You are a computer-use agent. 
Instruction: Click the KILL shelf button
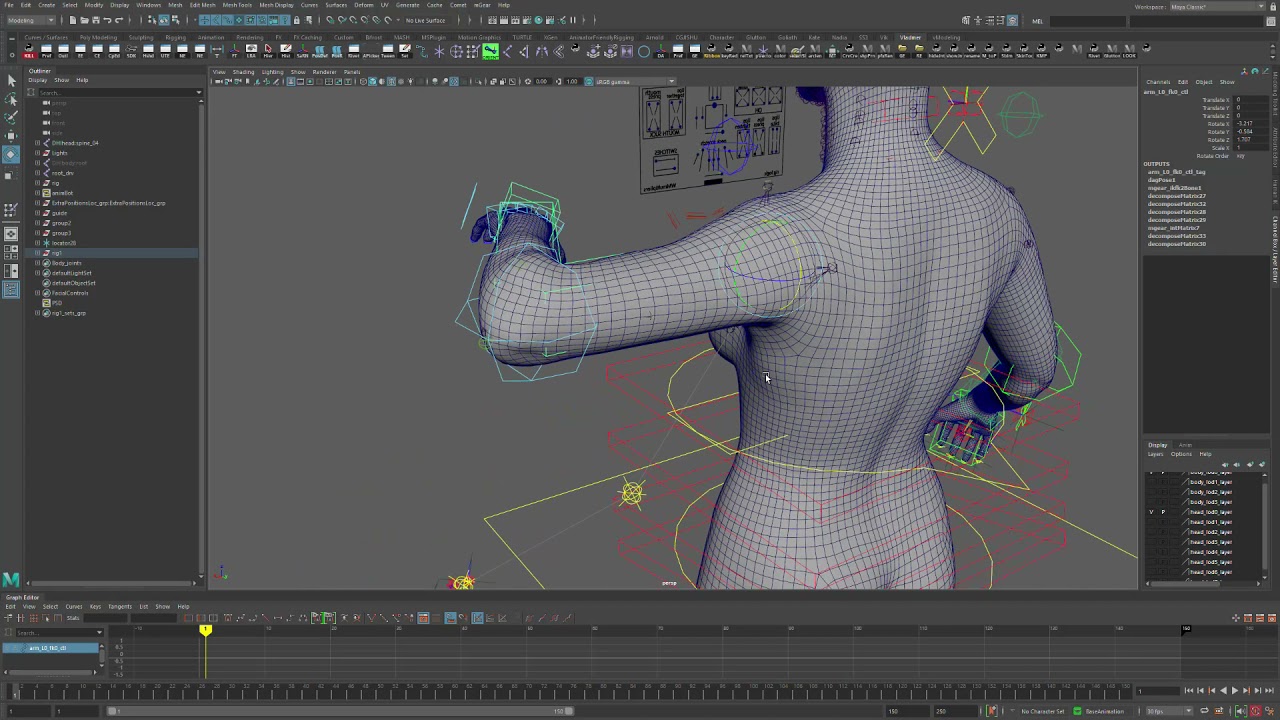pos(29,51)
